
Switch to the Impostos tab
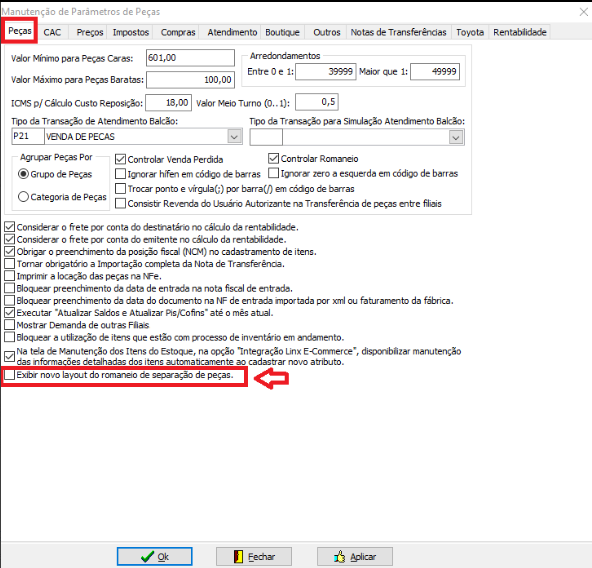(131, 32)
